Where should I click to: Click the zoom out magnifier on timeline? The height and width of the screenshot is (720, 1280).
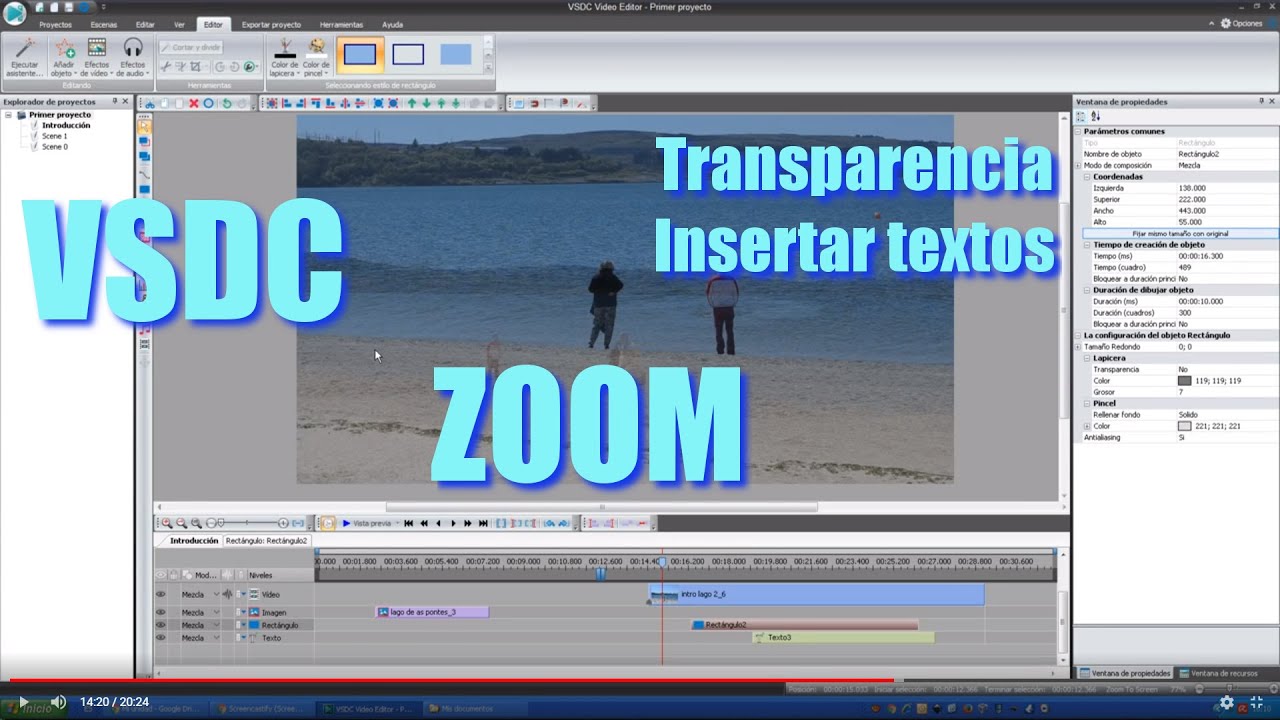pyautogui.click(x=181, y=523)
